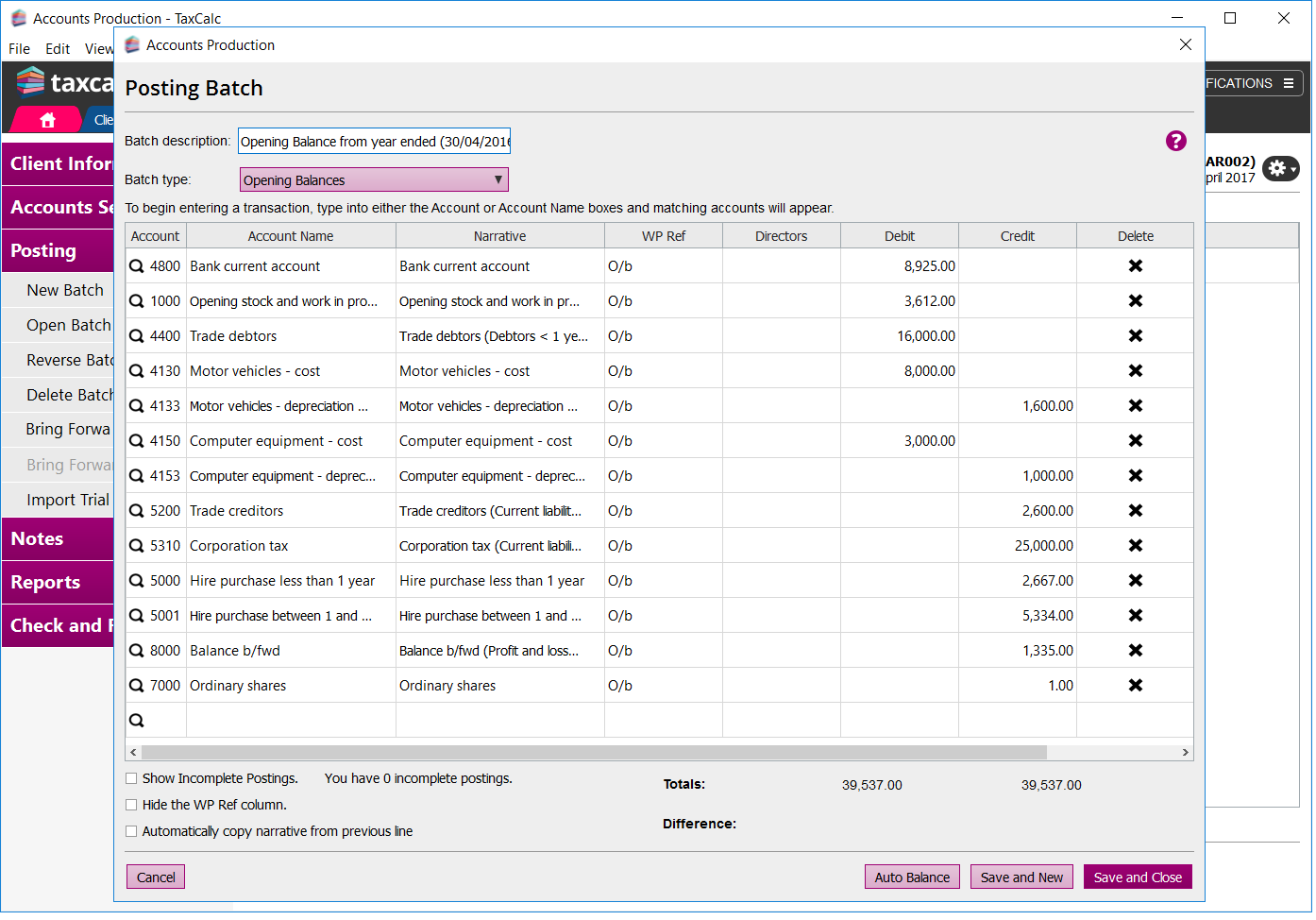Screen dimensions: 1316x920
Task: Select the 16,000.00 debit cell
Action: tap(900, 337)
